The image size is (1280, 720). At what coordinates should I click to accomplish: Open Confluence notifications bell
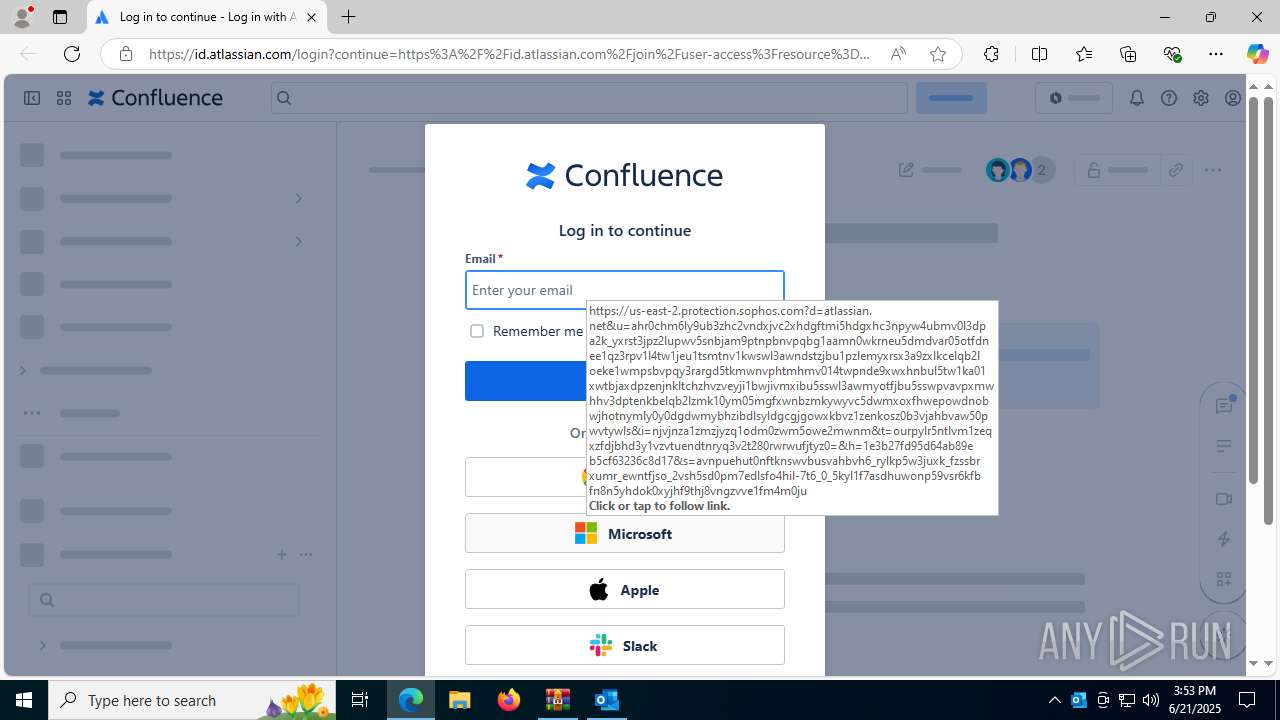[x=1137, y=98]
